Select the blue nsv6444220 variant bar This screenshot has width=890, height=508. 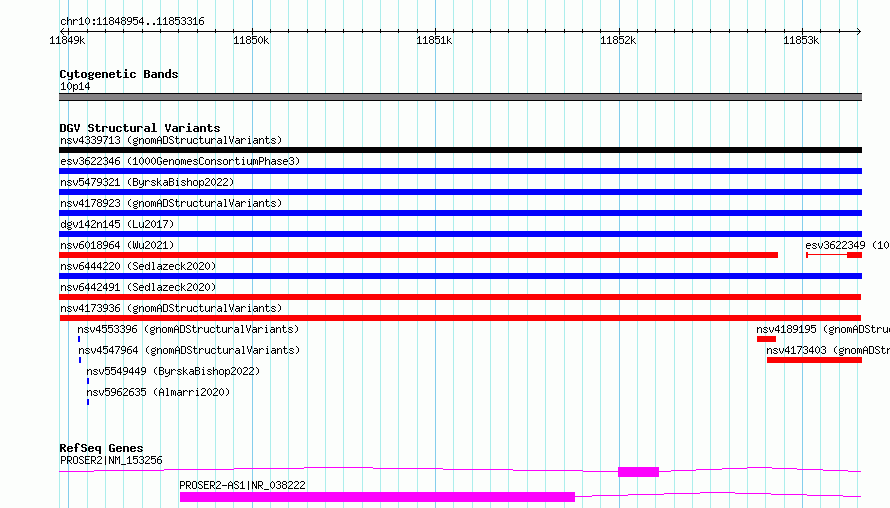(x=460, y=276)
